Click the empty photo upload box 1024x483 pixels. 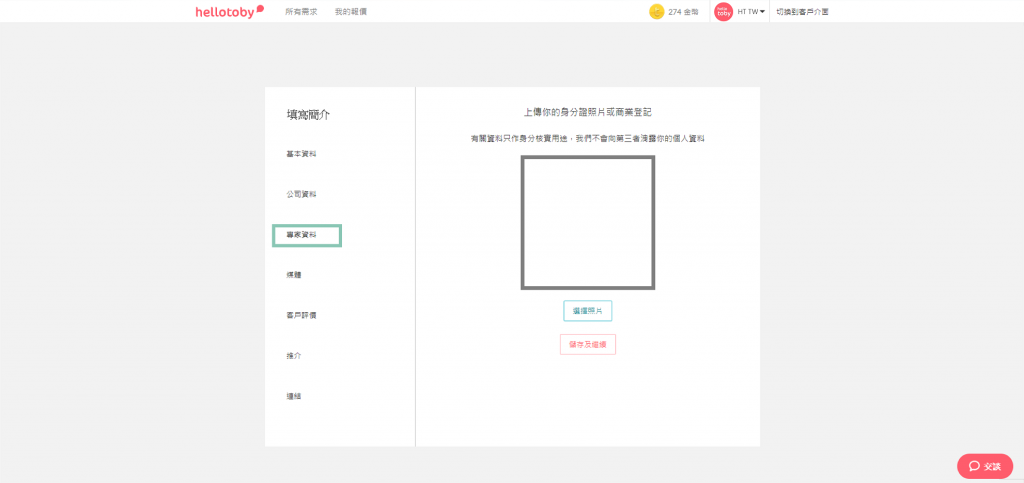pyautogui.click(x=587, y=223)
